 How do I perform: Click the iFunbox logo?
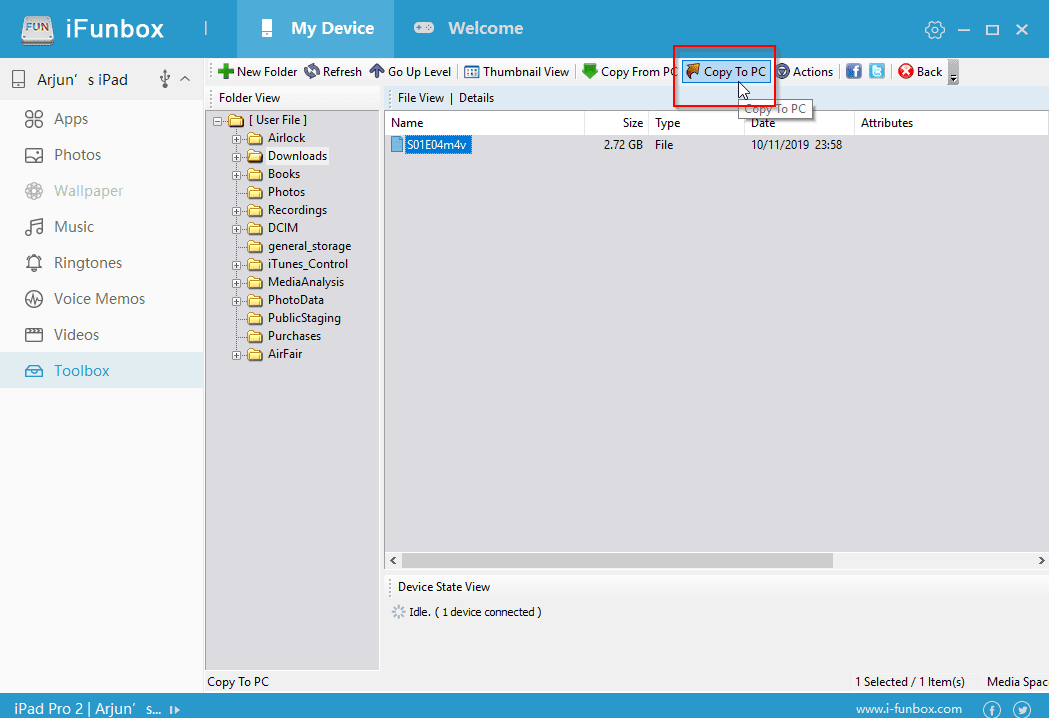(x=92, y=29)
